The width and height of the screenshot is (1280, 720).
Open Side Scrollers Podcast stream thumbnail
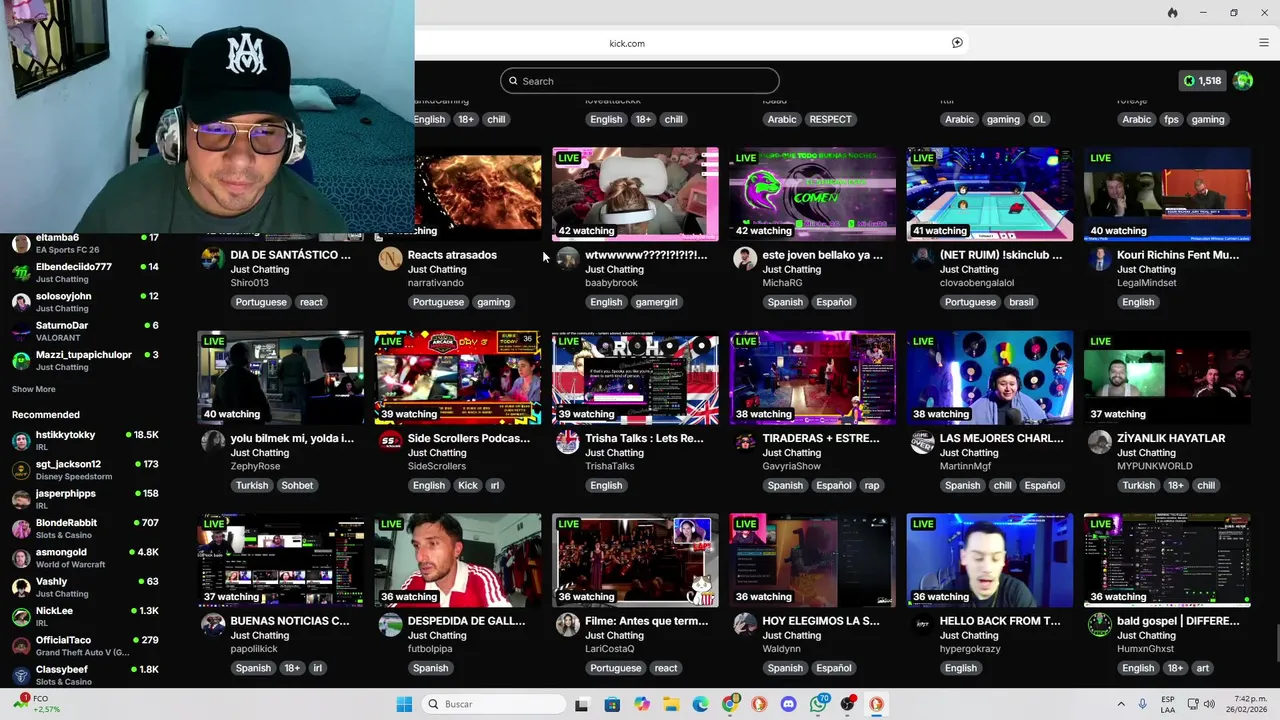click(x=458, y=378)
